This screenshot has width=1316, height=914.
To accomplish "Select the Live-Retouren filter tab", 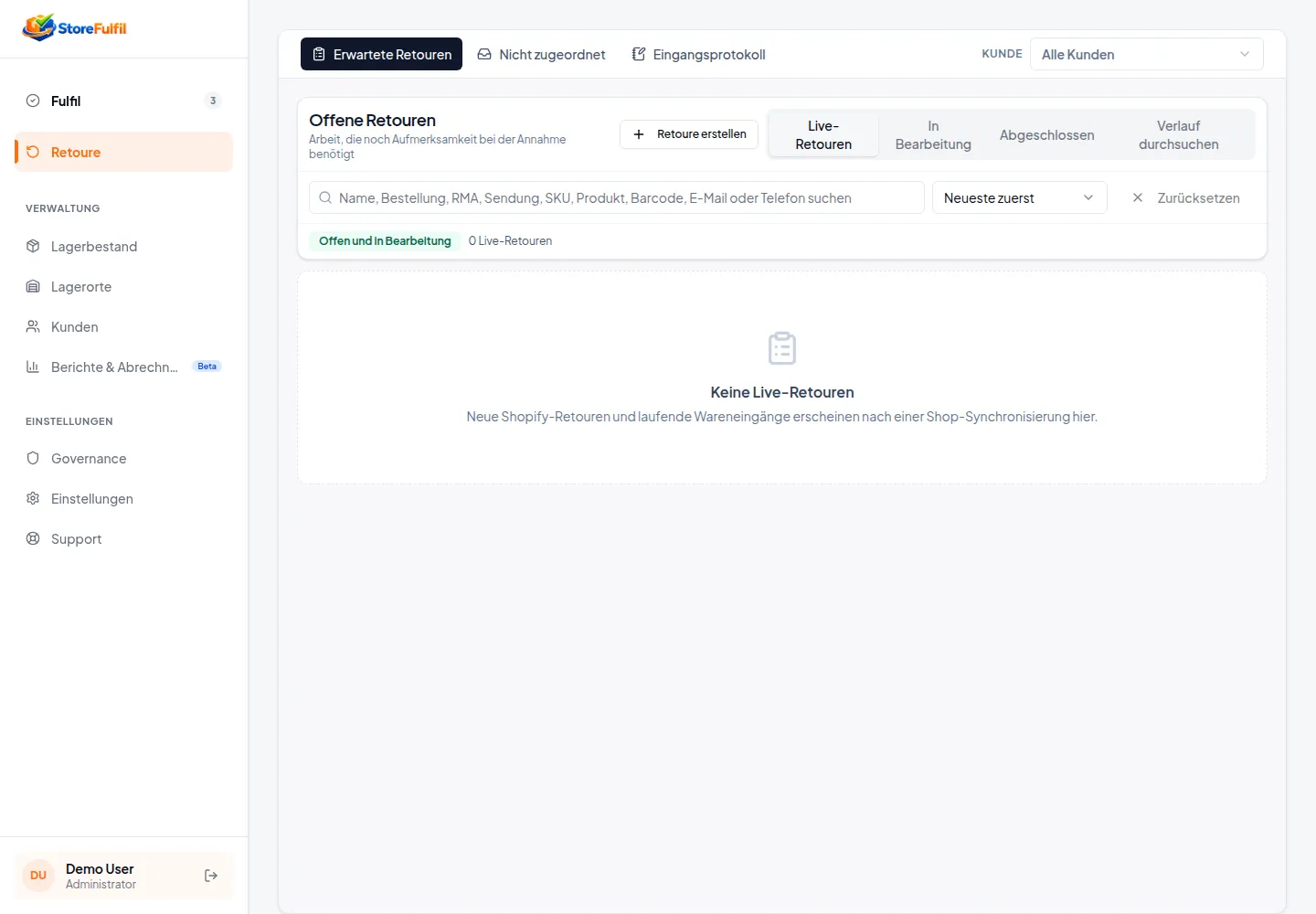I will coord(823,134).
